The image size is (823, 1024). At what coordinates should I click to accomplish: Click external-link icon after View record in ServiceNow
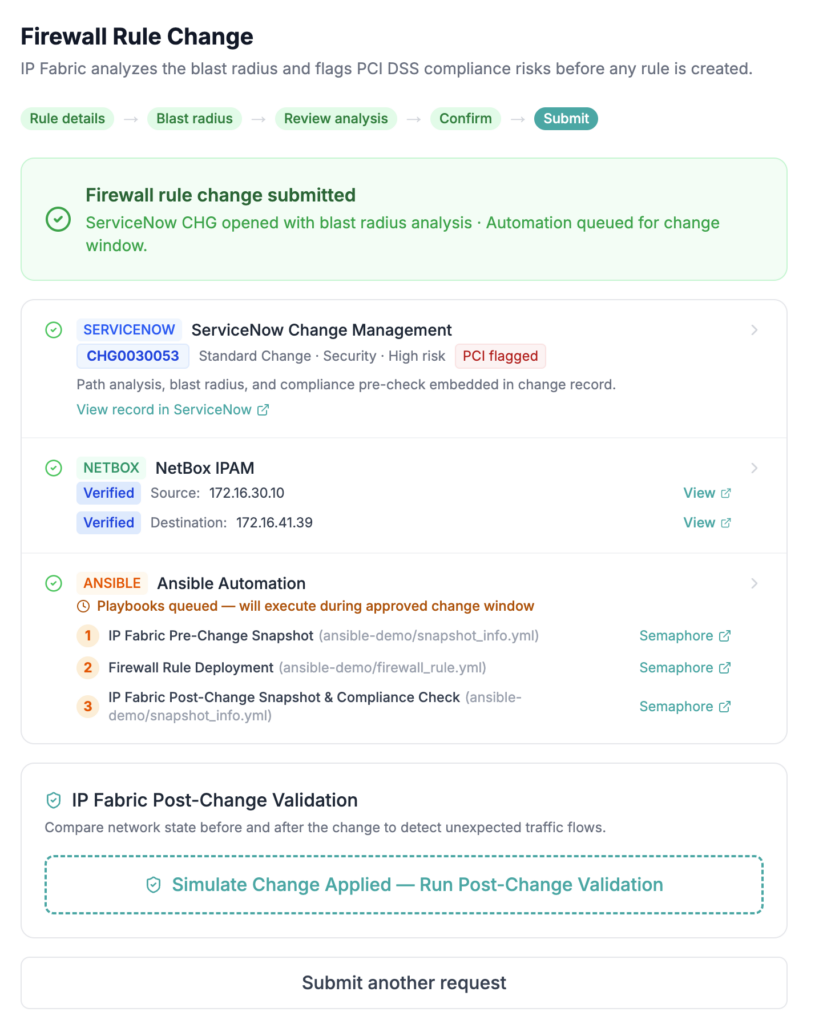pyautogui.click(x=263, y=409)
